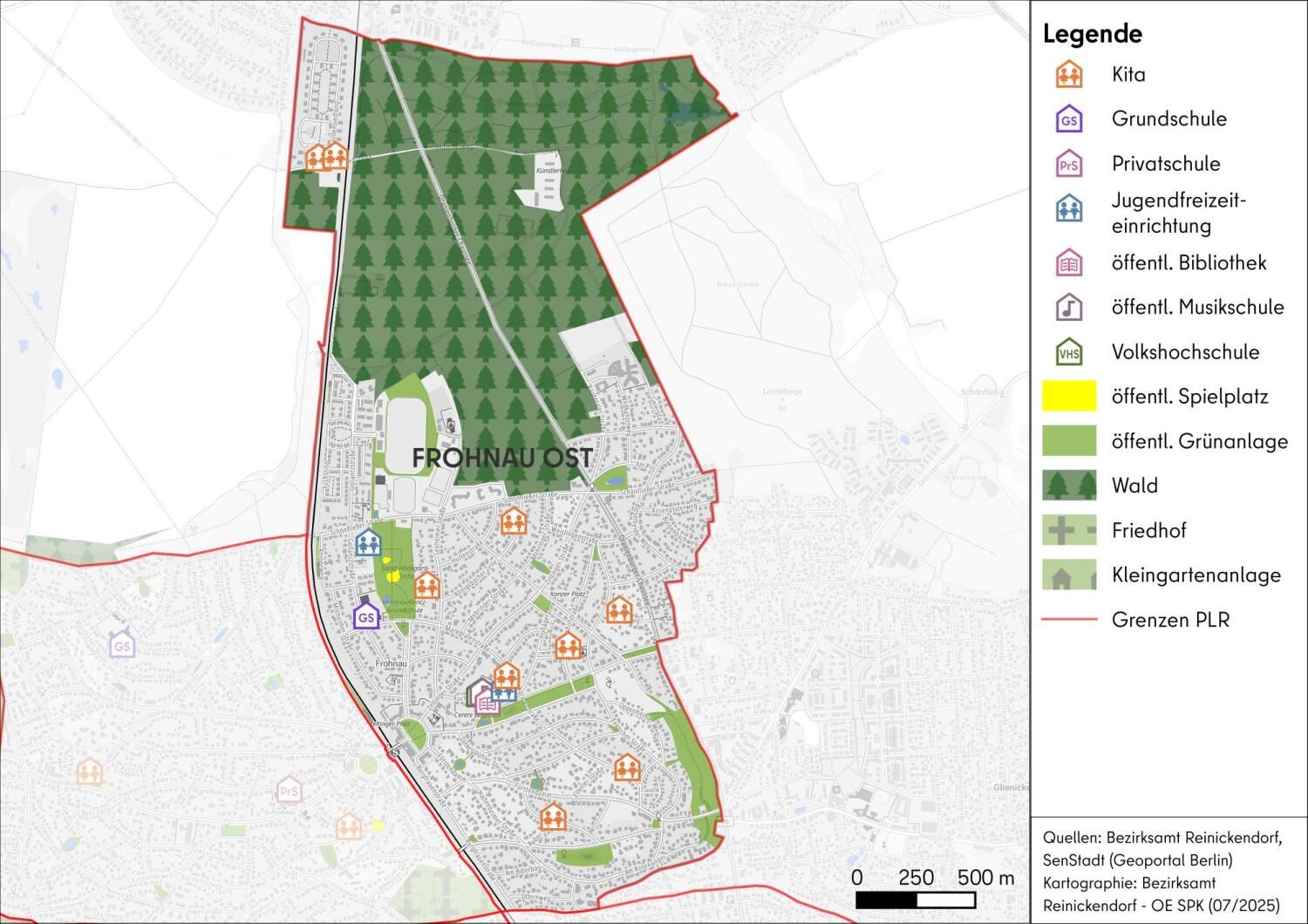Click the map scale bar
Viewport: 1308px width, 924px height.
click(x=935, y=900)
